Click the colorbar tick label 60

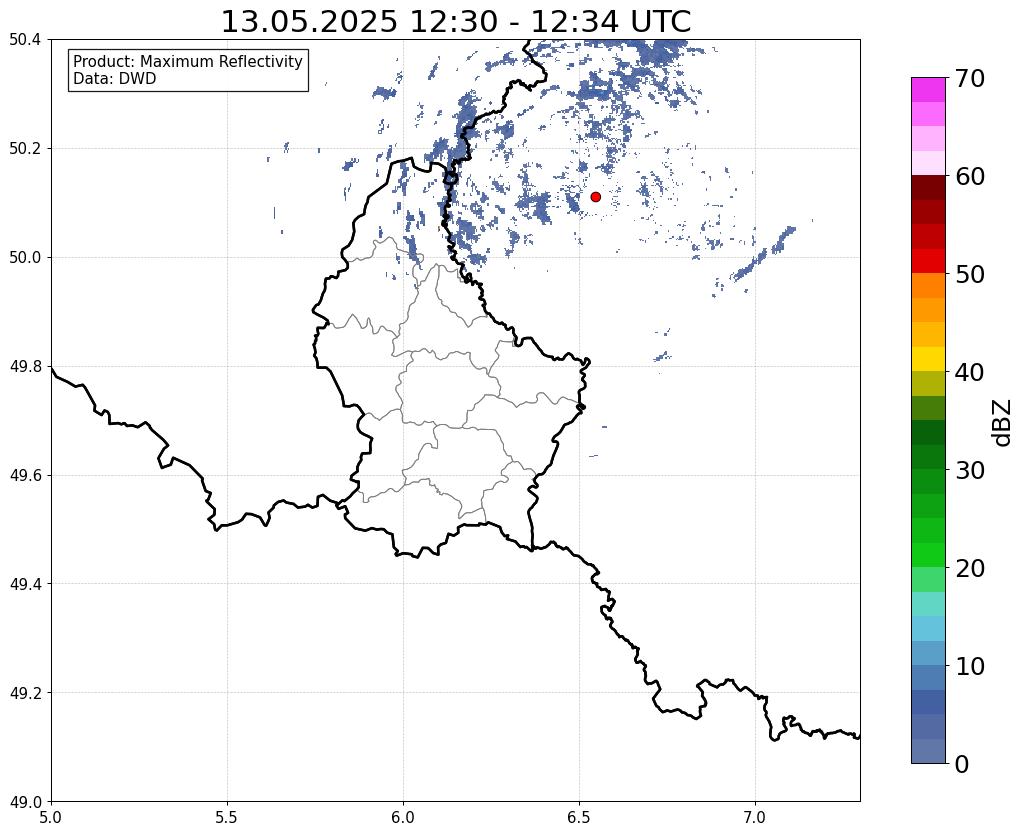[970, 176]
